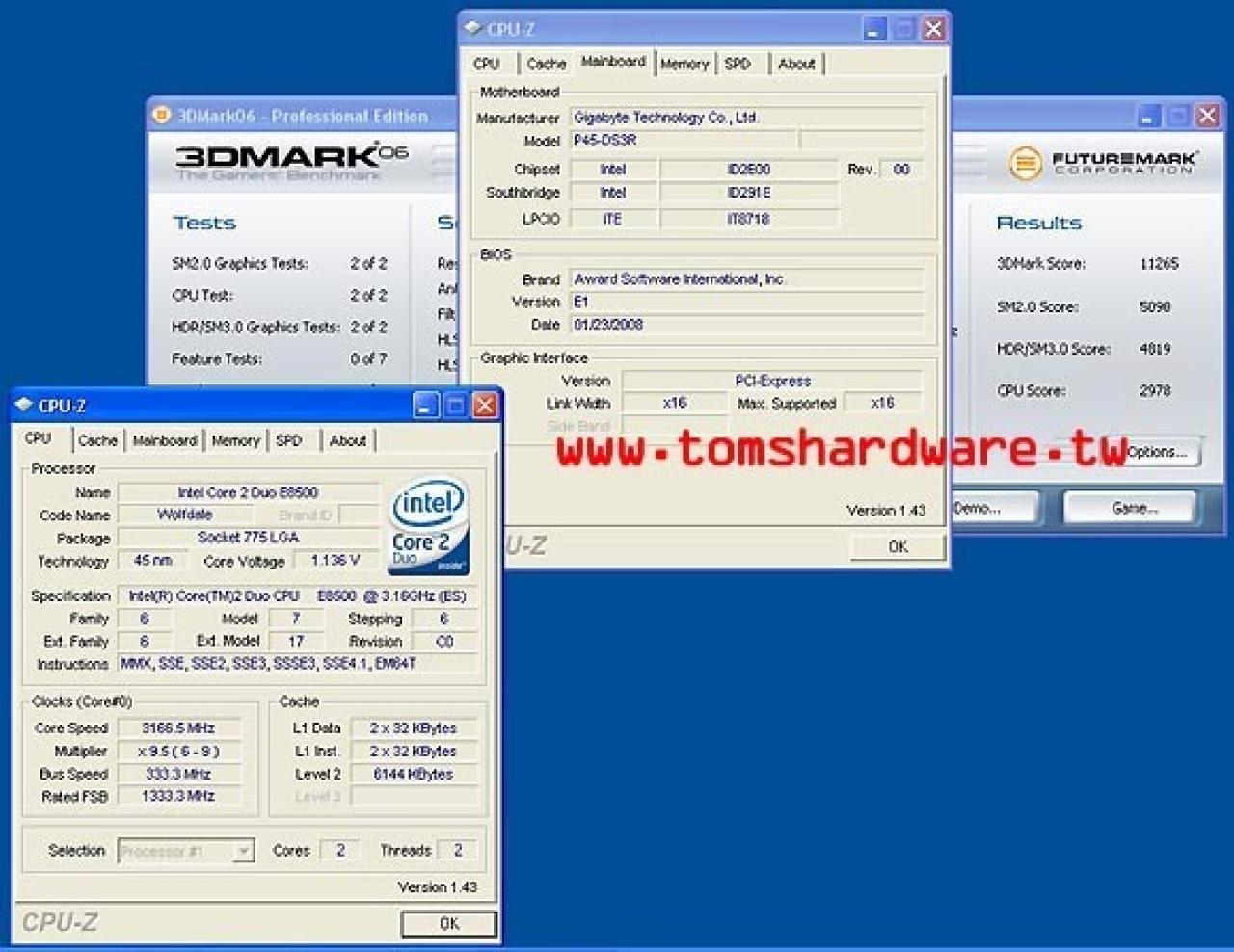Click the 45 nm technology value

pyautogui.click(x=154, y=560)
